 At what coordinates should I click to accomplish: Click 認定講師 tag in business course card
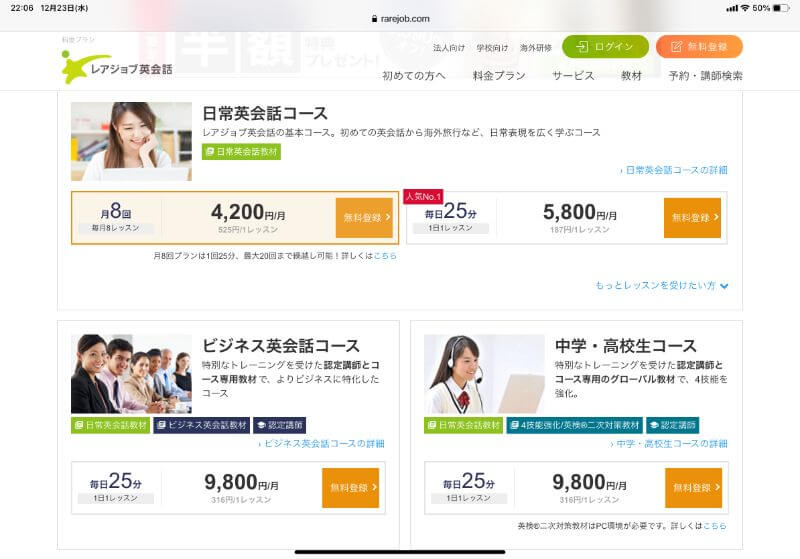(x=280, y=425)
